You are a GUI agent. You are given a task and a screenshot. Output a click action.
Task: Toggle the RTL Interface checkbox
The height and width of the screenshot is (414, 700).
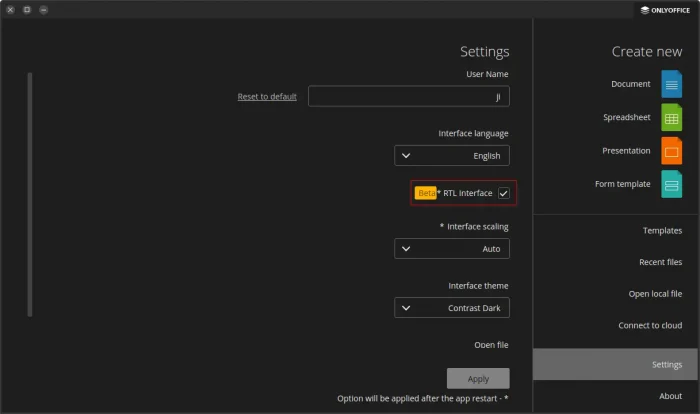click(504, 193)
